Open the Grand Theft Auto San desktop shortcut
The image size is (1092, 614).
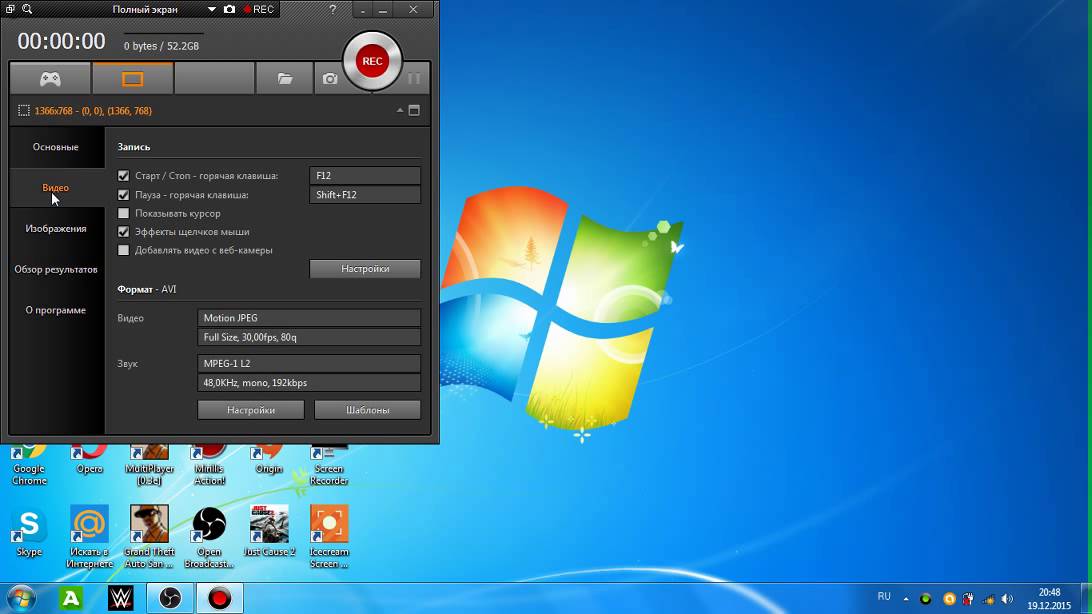point(149,537)
